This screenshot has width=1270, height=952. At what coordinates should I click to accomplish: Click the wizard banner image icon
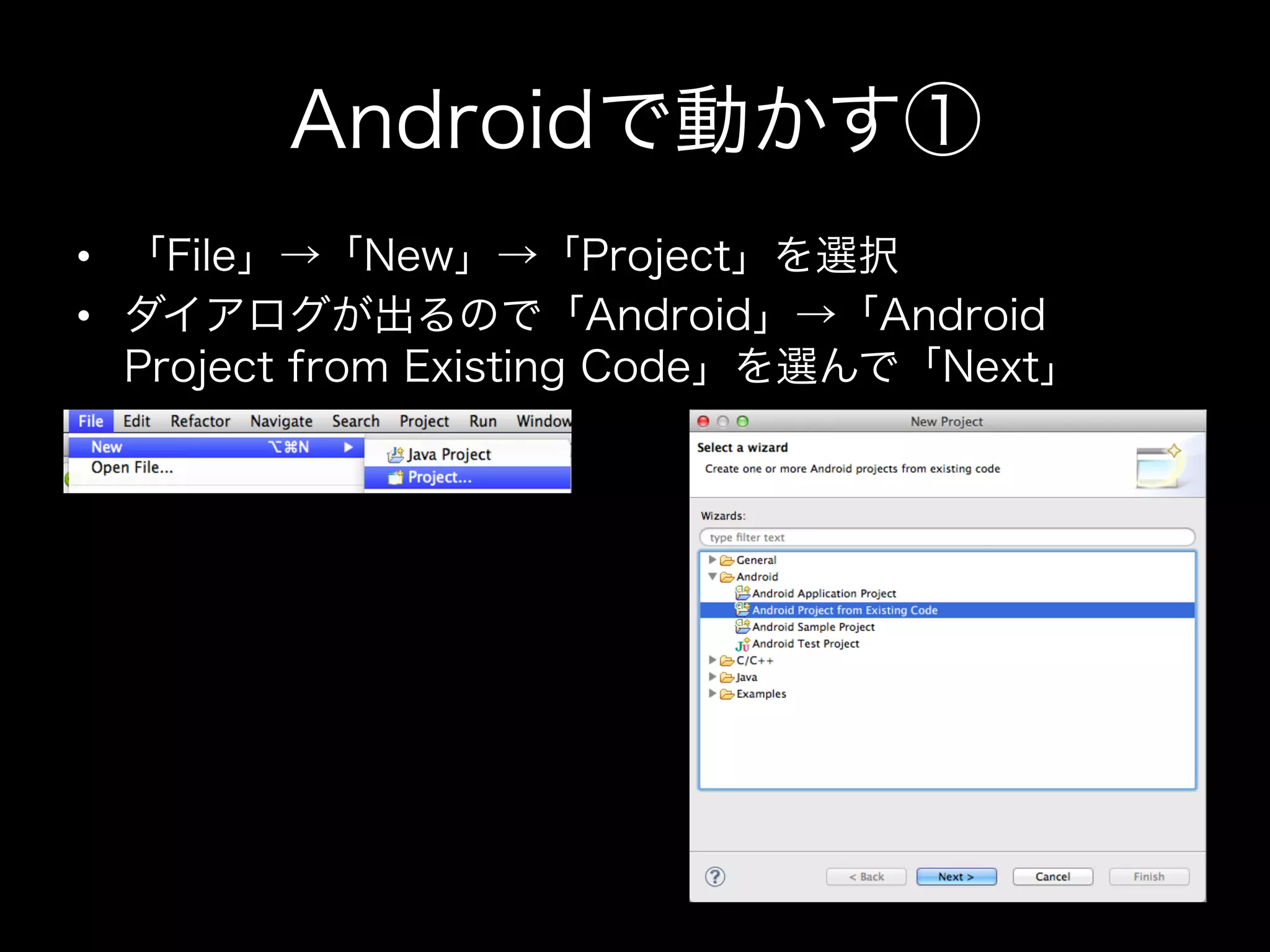coord(1159,466)
